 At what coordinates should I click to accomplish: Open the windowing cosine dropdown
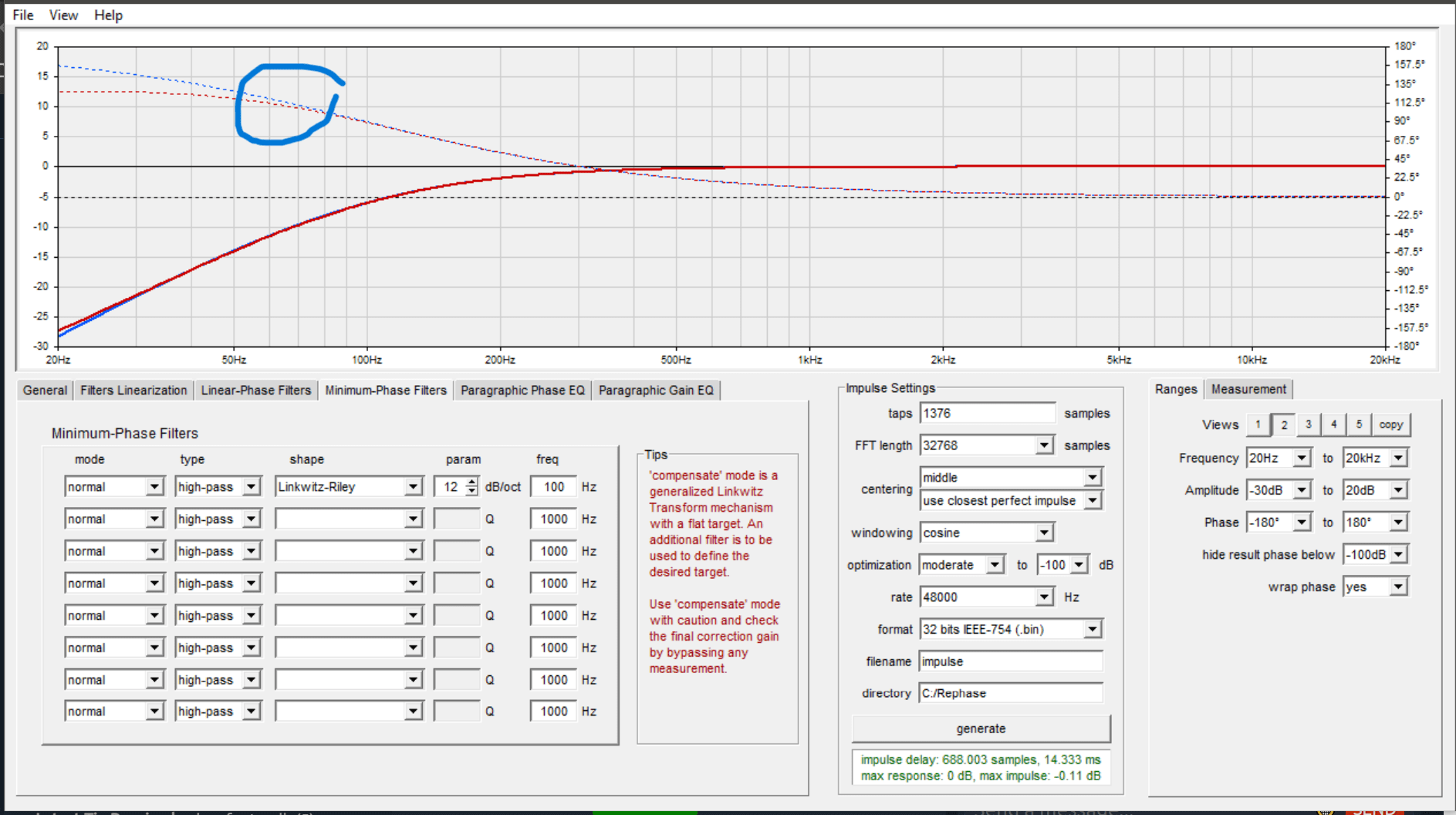[1043, 533]
